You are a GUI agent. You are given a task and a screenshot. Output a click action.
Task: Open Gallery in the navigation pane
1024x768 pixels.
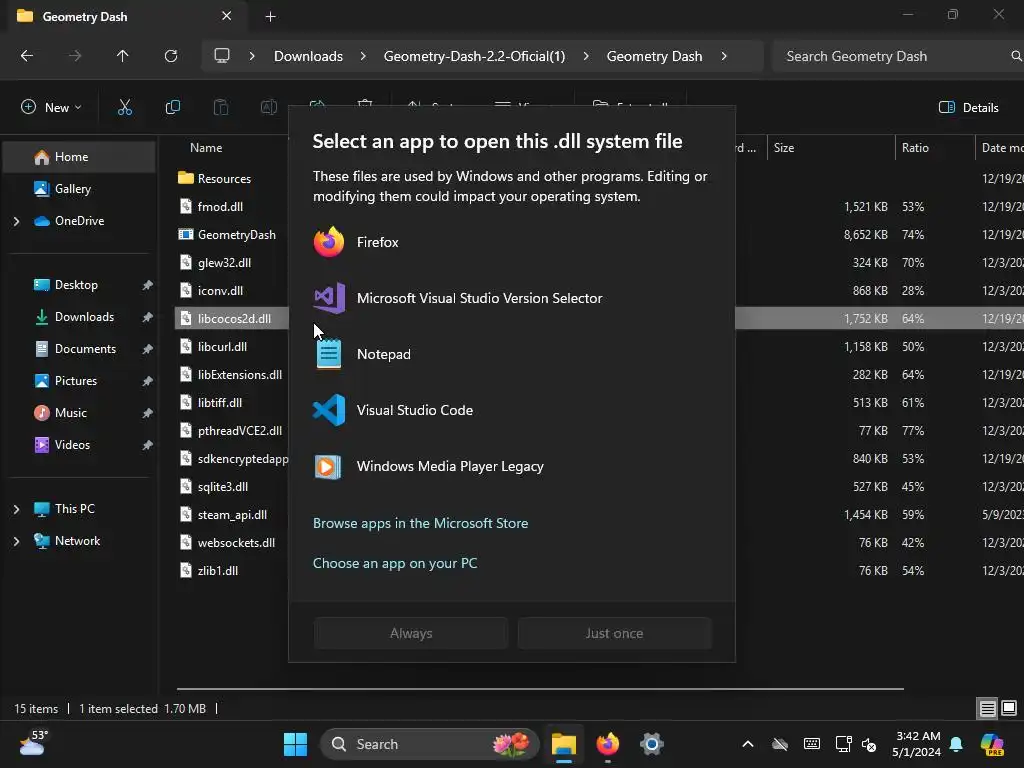click(80, 189)
